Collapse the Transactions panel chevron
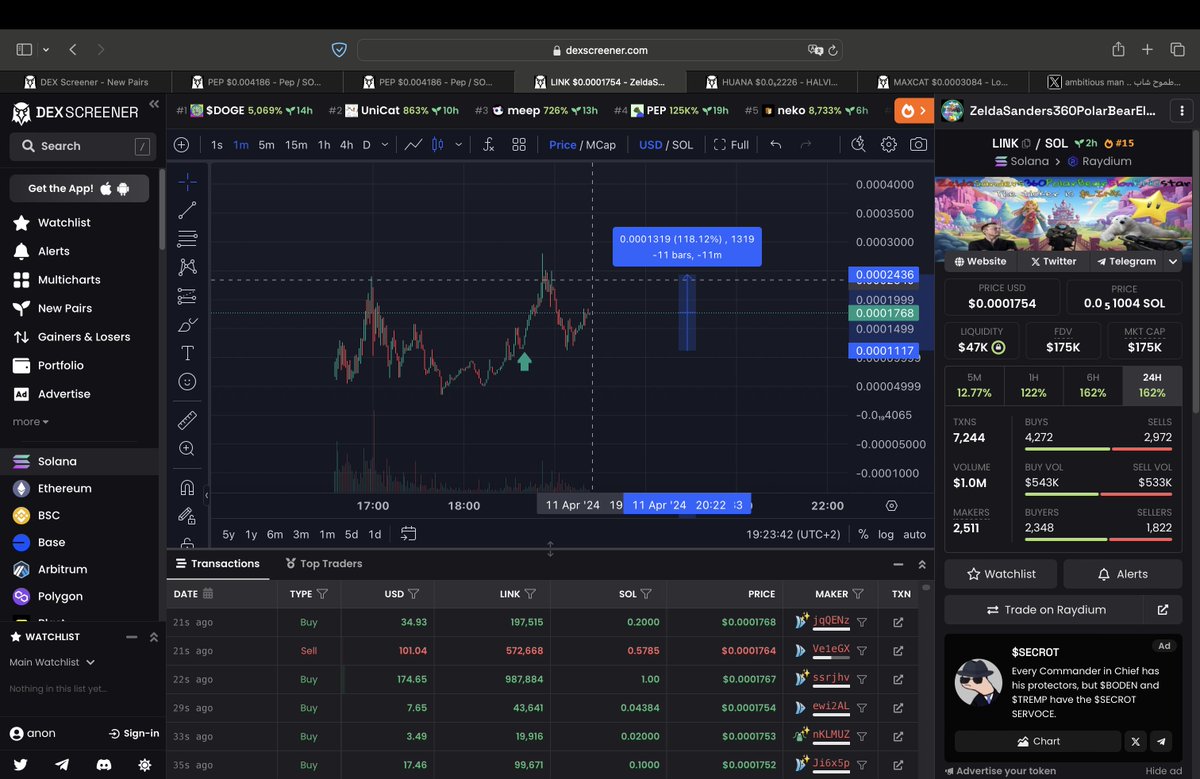Image resolution: width=1200 pixels, height=779 pixels. 922,564
